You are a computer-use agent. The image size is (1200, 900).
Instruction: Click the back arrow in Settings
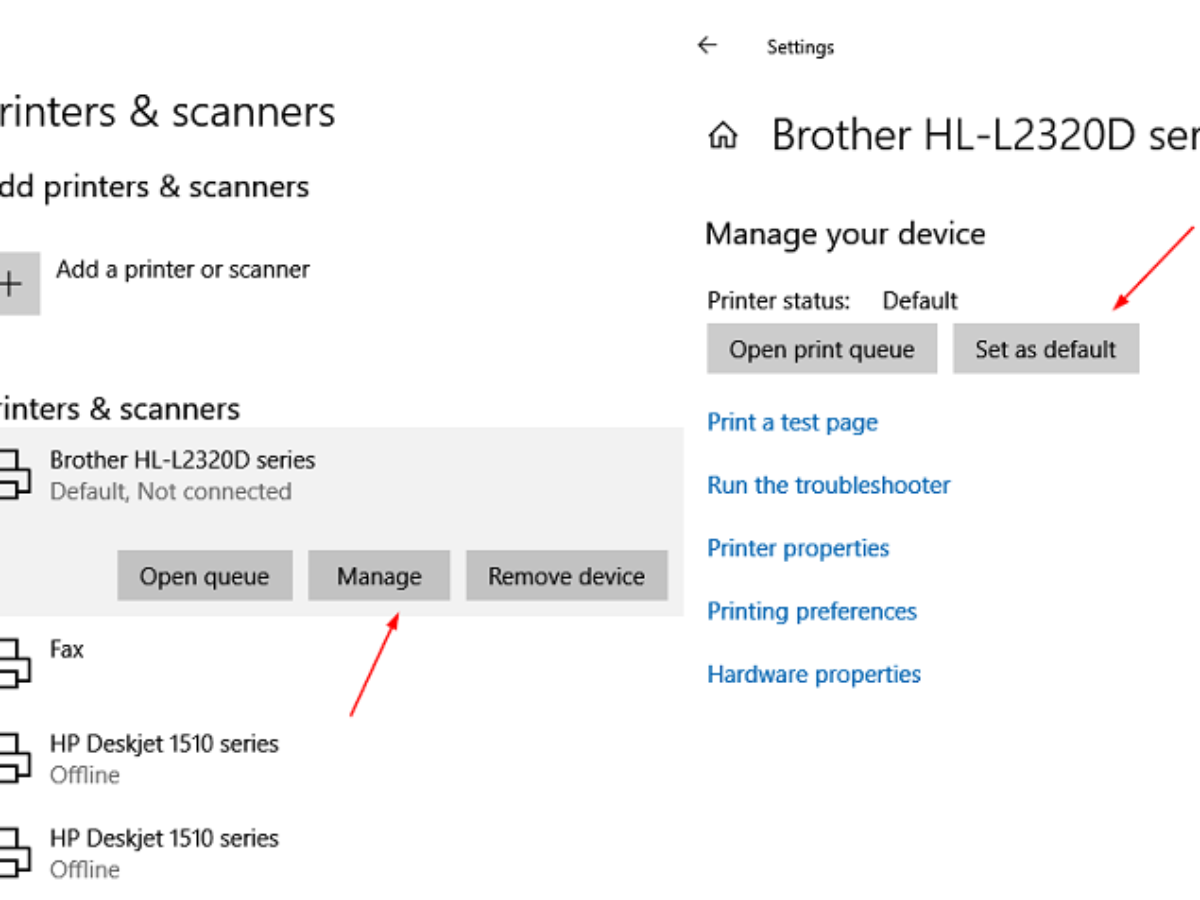tap(708, 45)
